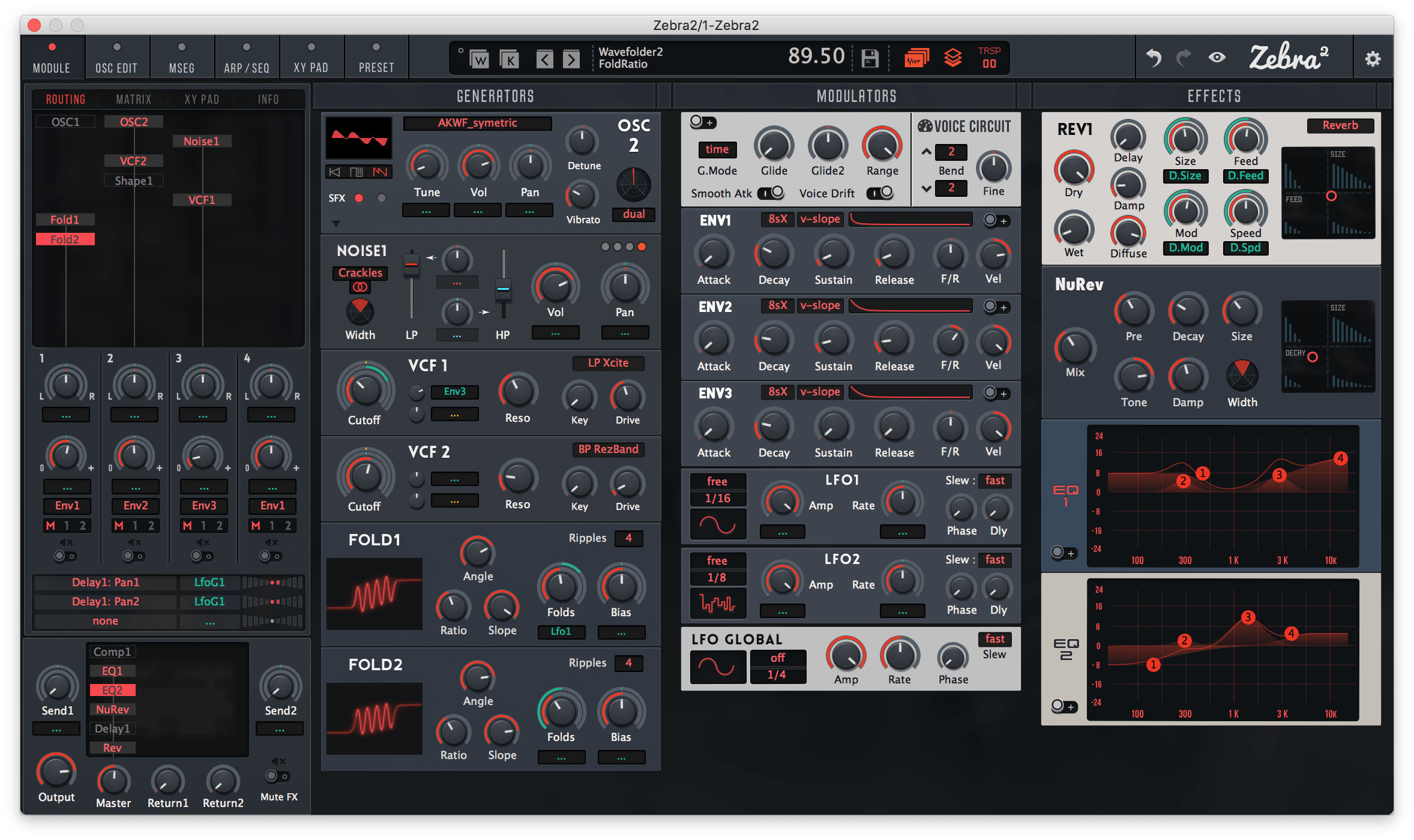Enable the first red SFX radio button

point(359,198)
